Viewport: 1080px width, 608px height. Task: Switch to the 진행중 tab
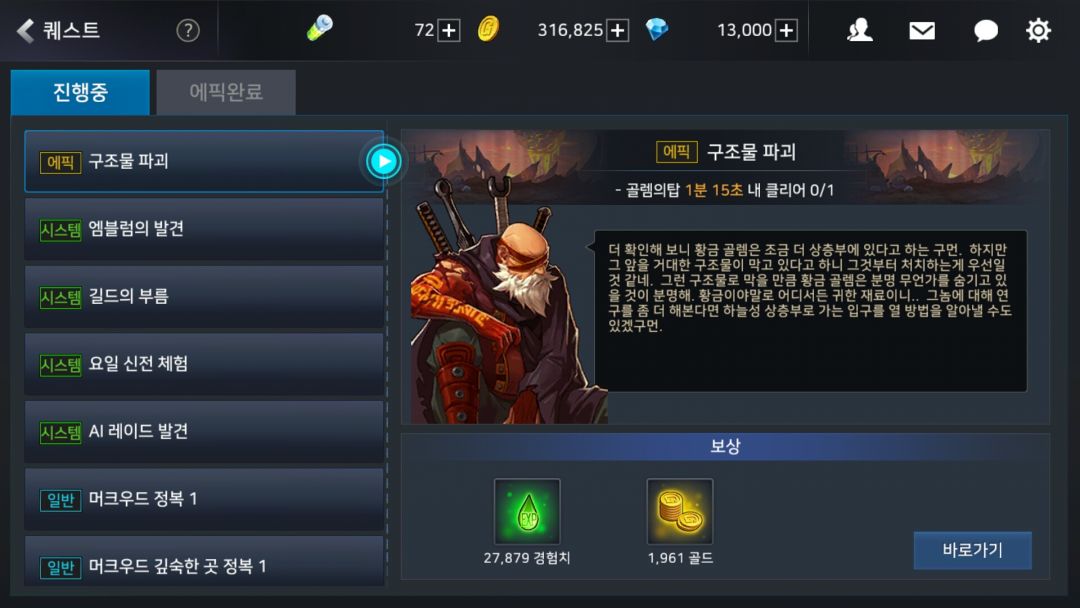pyautogui.click(x=80, y=92)
